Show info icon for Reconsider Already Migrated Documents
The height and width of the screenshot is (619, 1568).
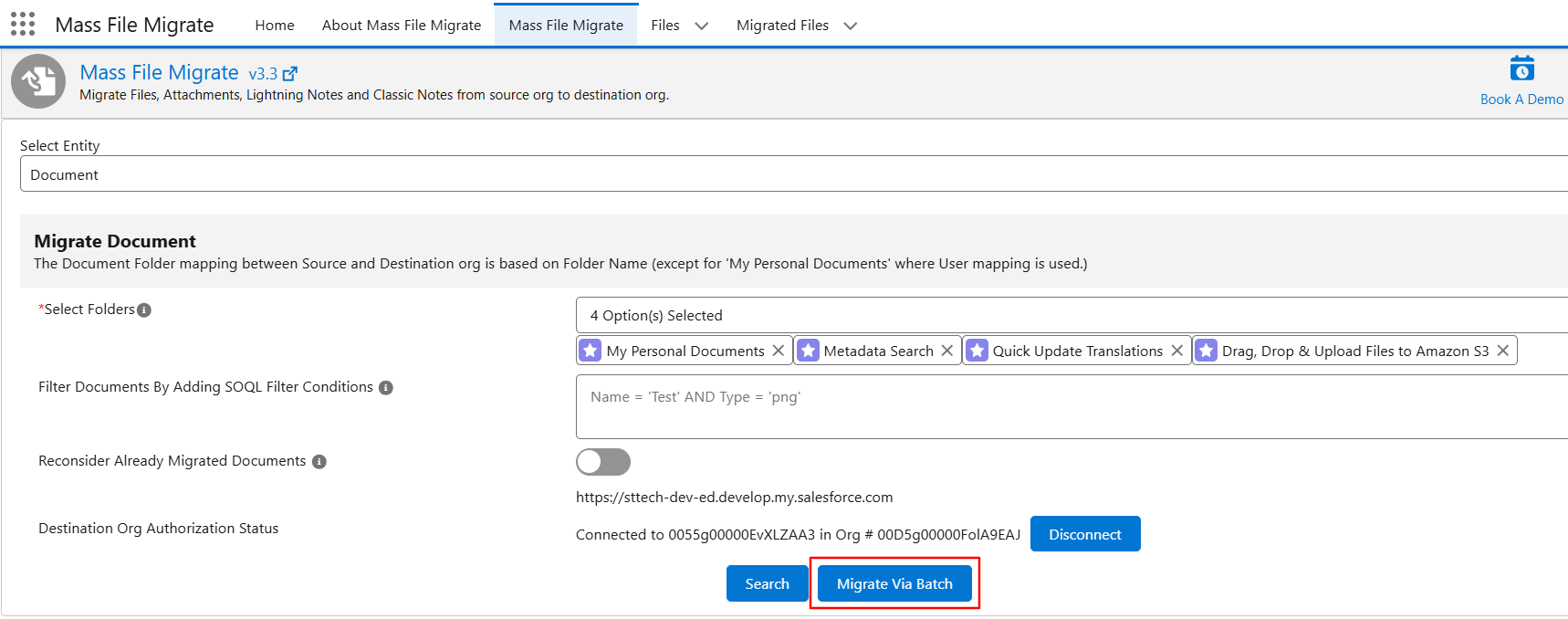coord(319,462)
